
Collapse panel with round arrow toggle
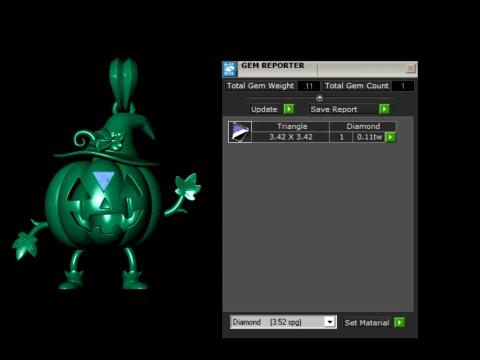coord(319,98)
